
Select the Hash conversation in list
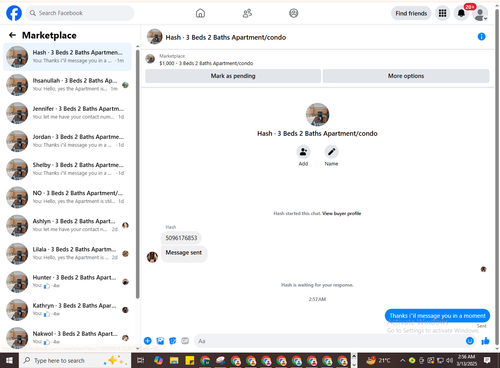coord(67,57)
